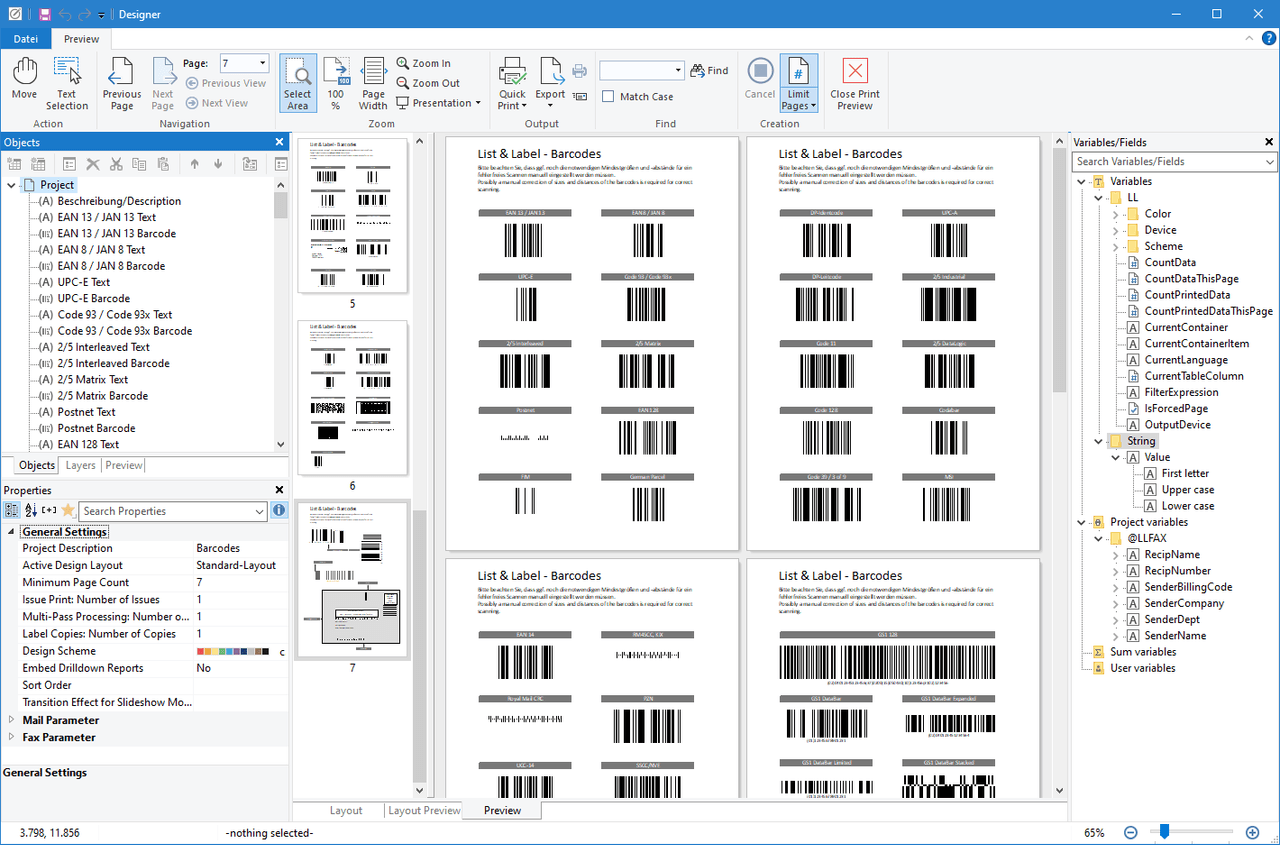The image size is (1280, 845).
Task: Toggle the info panel button in Properties
Action: click(x=279, y=511)
